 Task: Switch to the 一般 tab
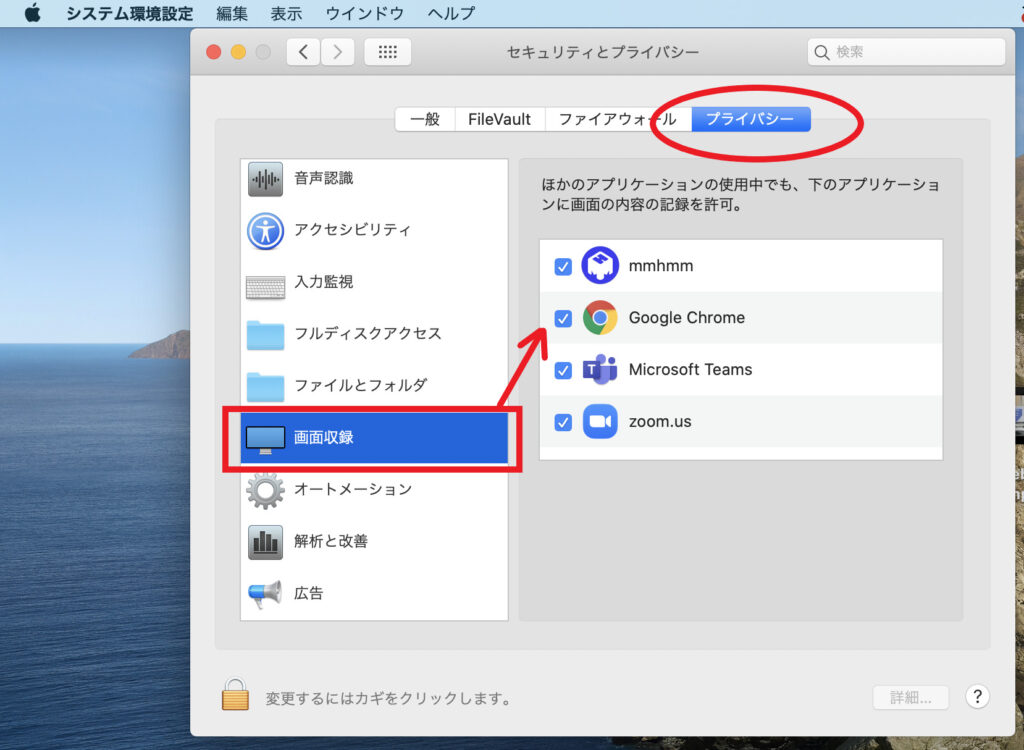[x=425, y=119]
